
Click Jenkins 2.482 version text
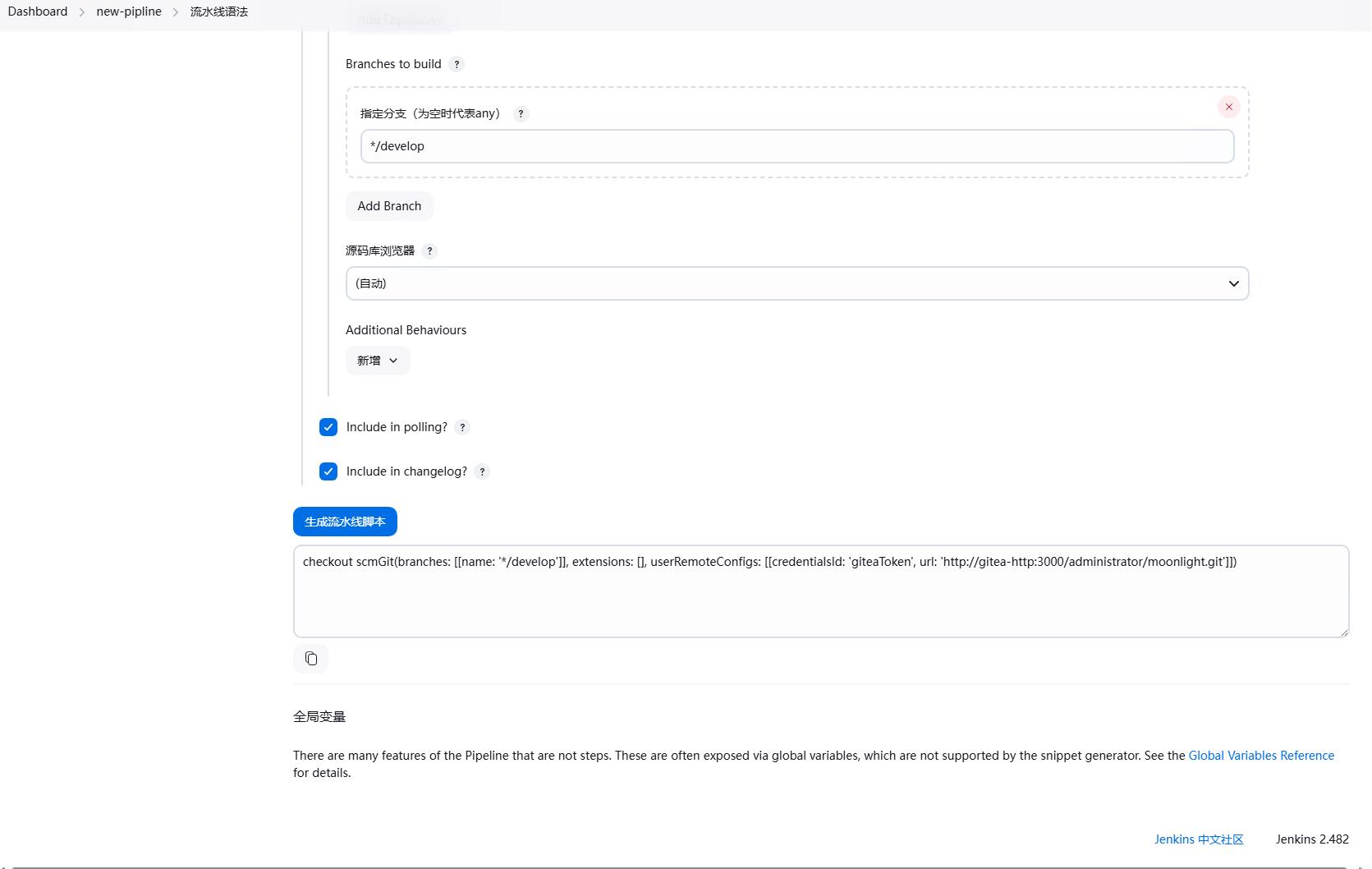(x=1312, y=839)
